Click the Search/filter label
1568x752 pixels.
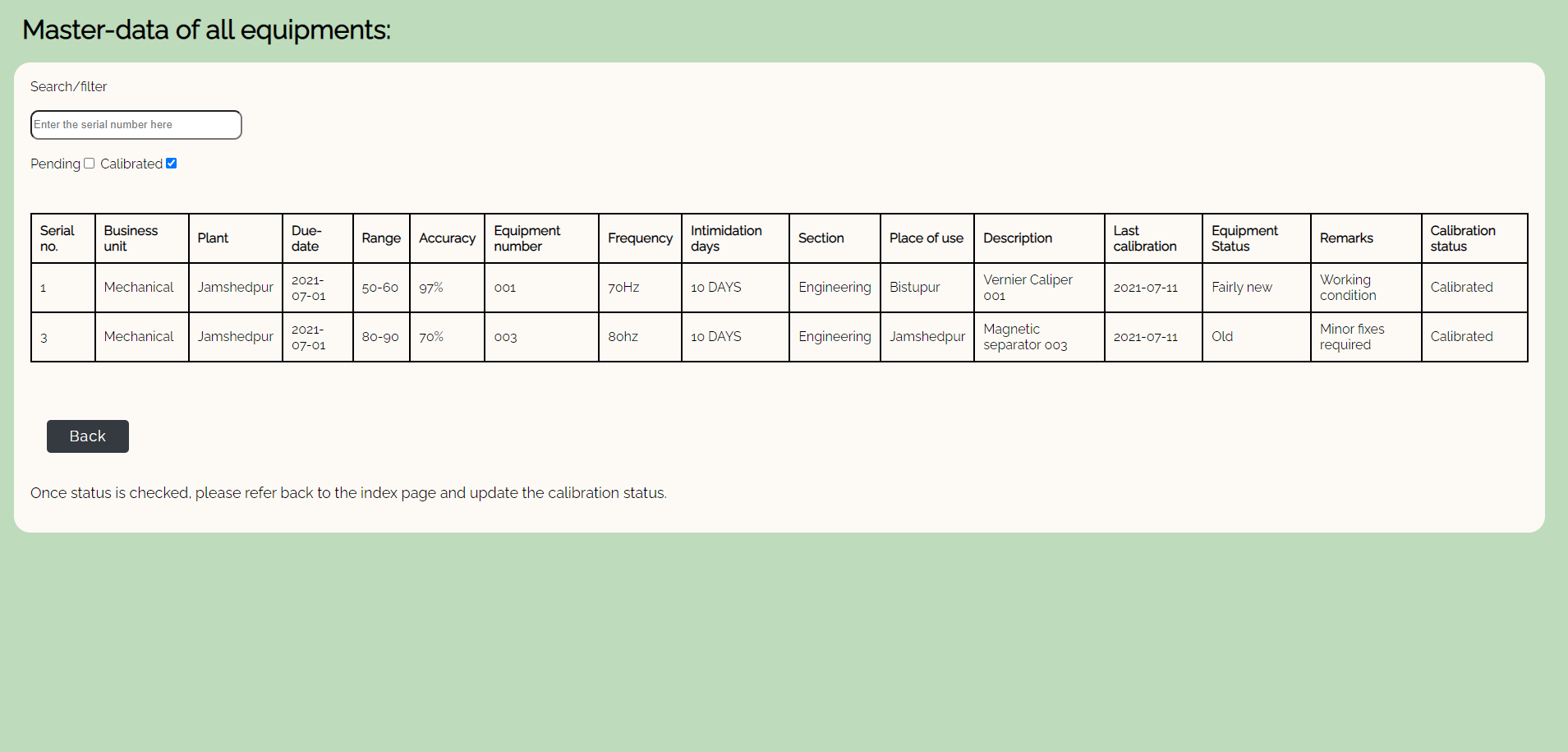68,86
